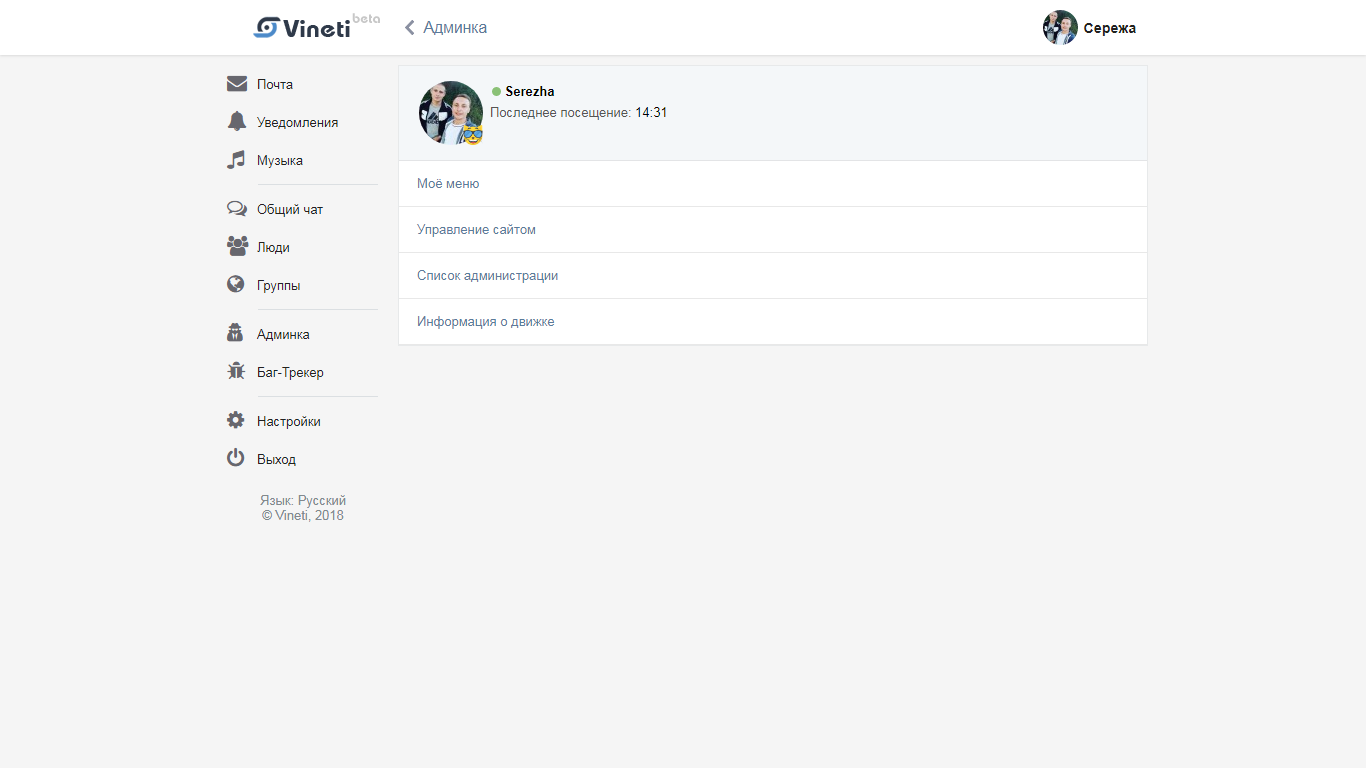The width and height of the screenshot is (1366, 768).
Task: Select the groups globe icon
Action: coord(236,285)
